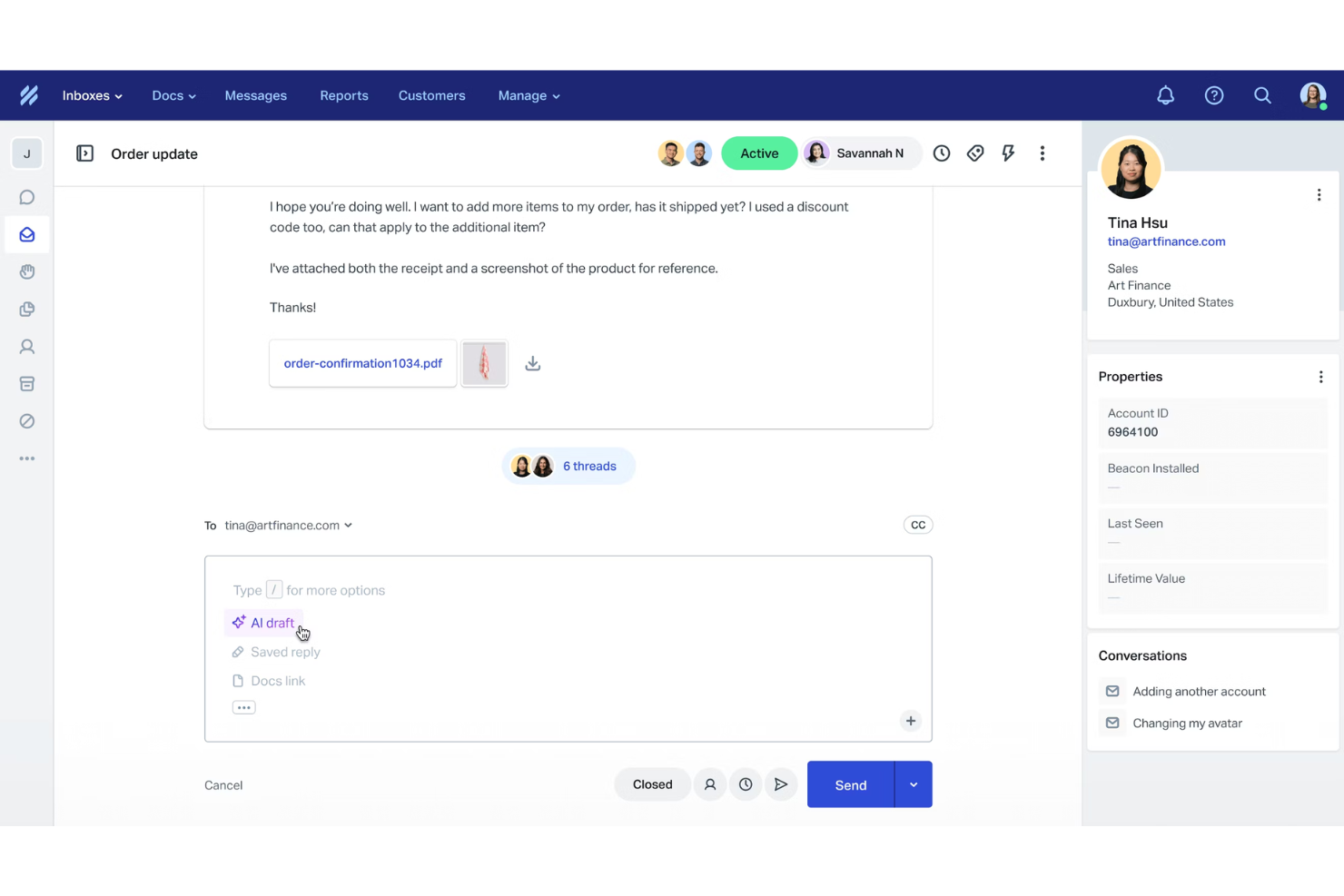The image size is (1344, 896).
Task: Click the 6 threads pill to expand conversation
Action: coord(568,465)
